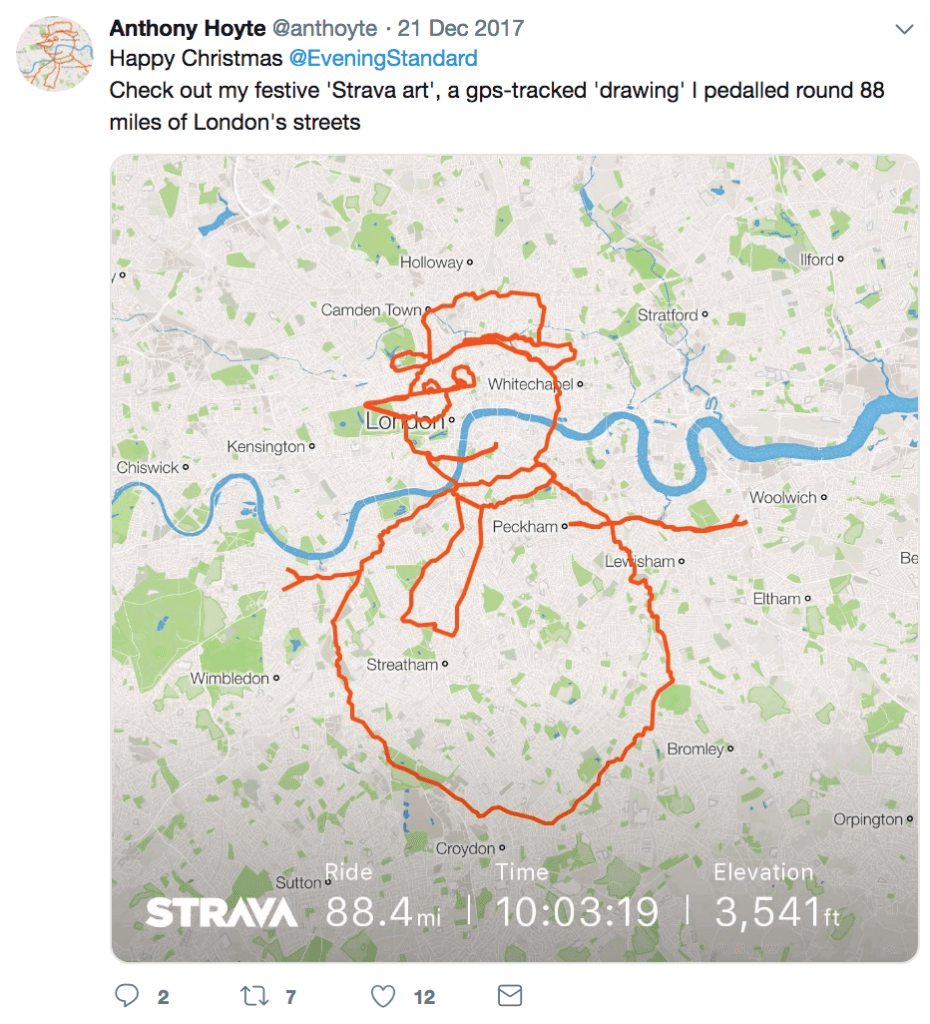The height and width of the screenshot is (1024, 930).
Task: Click the 10:03:19 ride time stat
Action: tap(577, 912)
